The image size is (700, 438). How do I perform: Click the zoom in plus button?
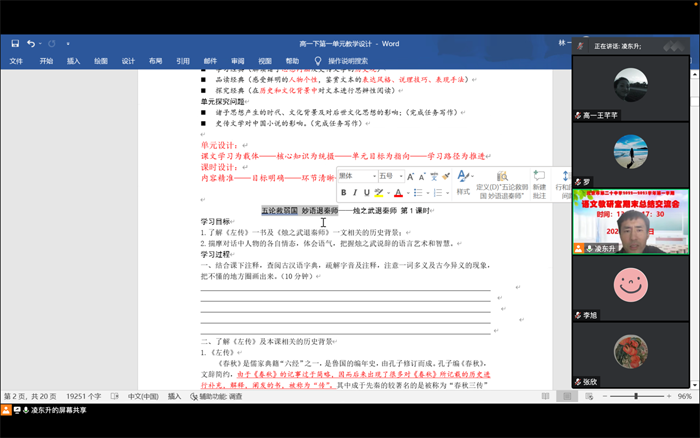[669, 396]
